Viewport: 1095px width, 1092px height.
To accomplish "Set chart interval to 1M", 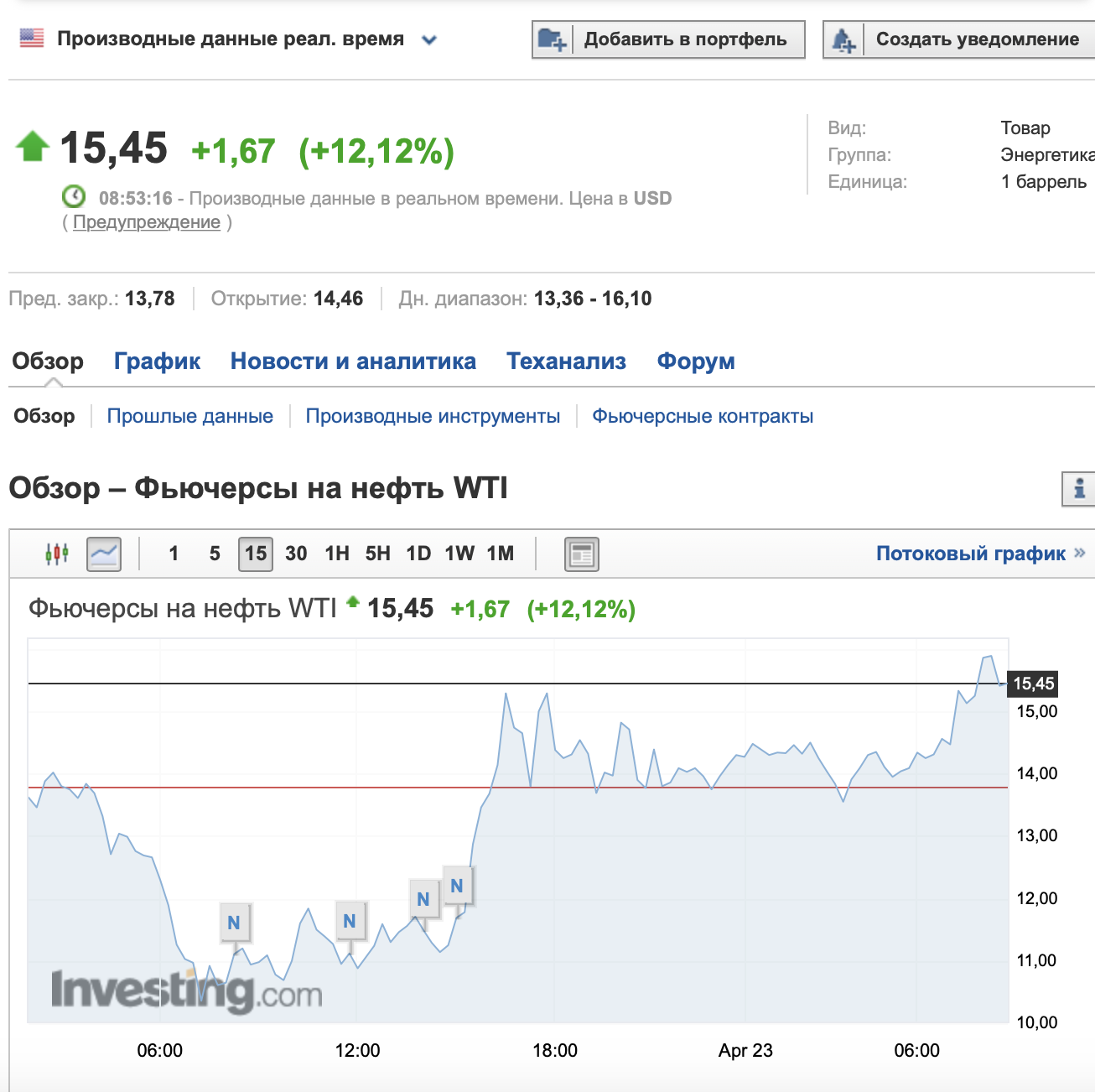I will 501,554.
